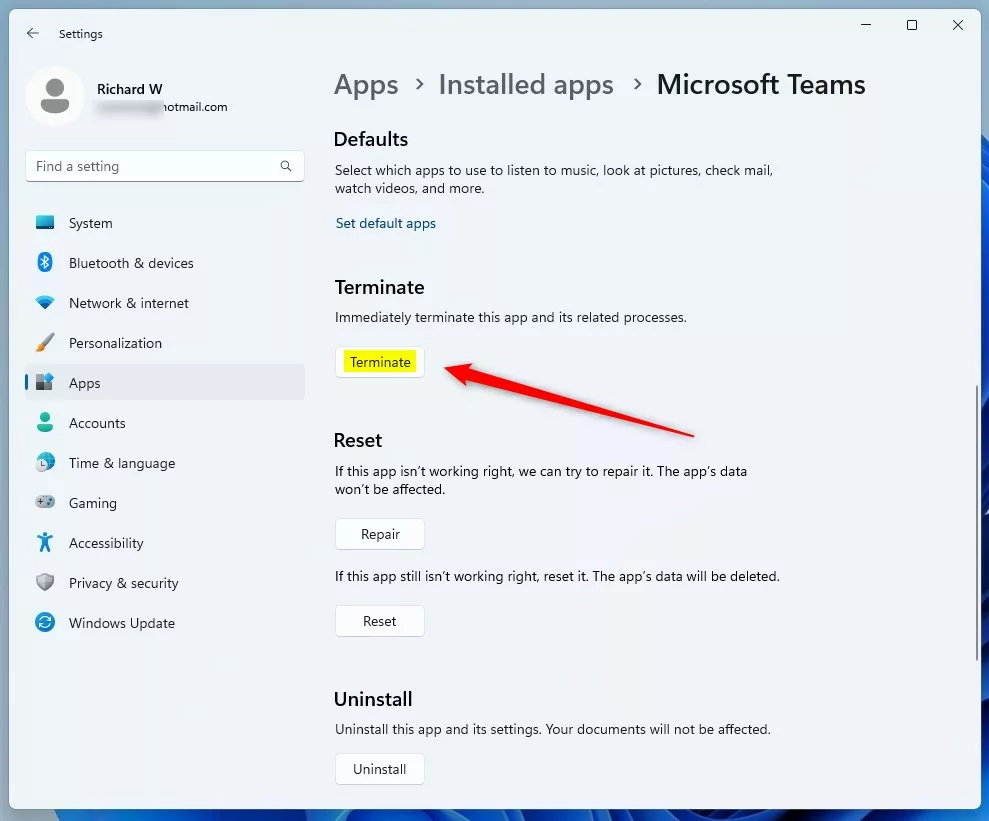989x821 pixels.
Task: Click the Personalization paintbrush icon
Action: [x=45, y=342]
